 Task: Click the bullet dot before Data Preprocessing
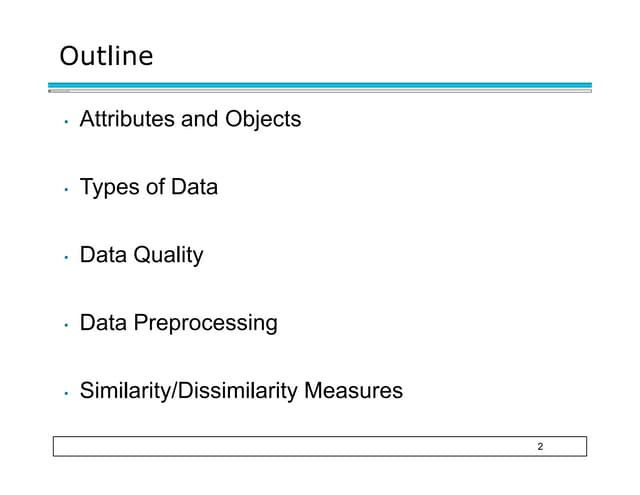click(64, 326)
